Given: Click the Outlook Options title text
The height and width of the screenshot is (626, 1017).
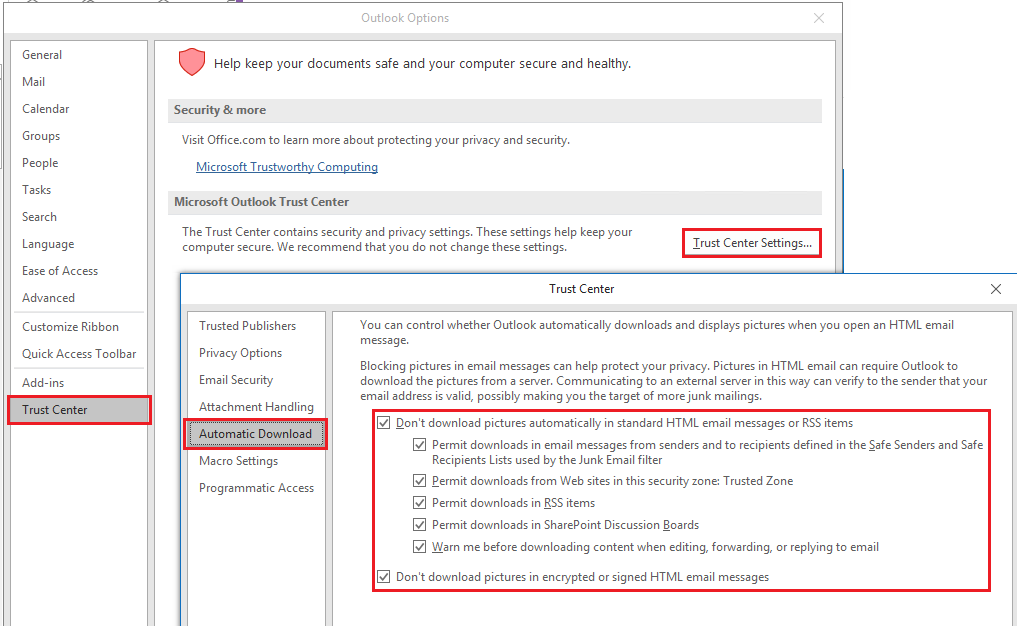Looking at the screenshot, I should pos(405,18).
